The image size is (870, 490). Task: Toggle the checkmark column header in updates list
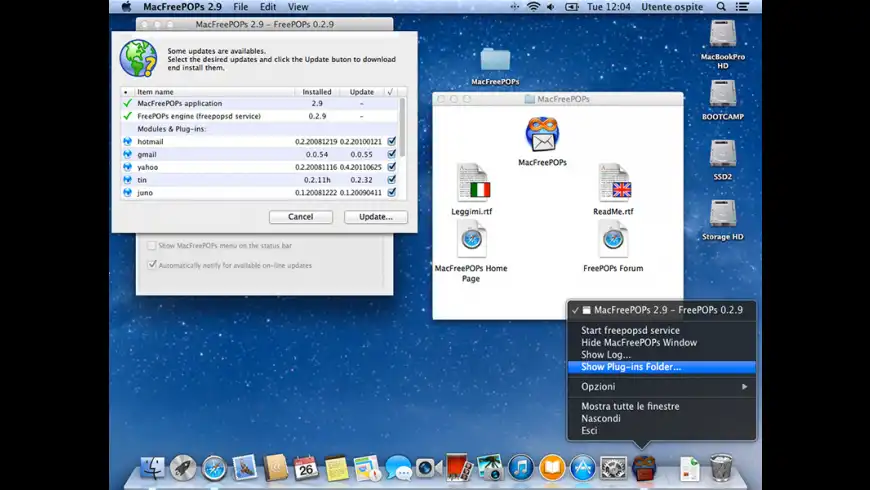[390, 92]
